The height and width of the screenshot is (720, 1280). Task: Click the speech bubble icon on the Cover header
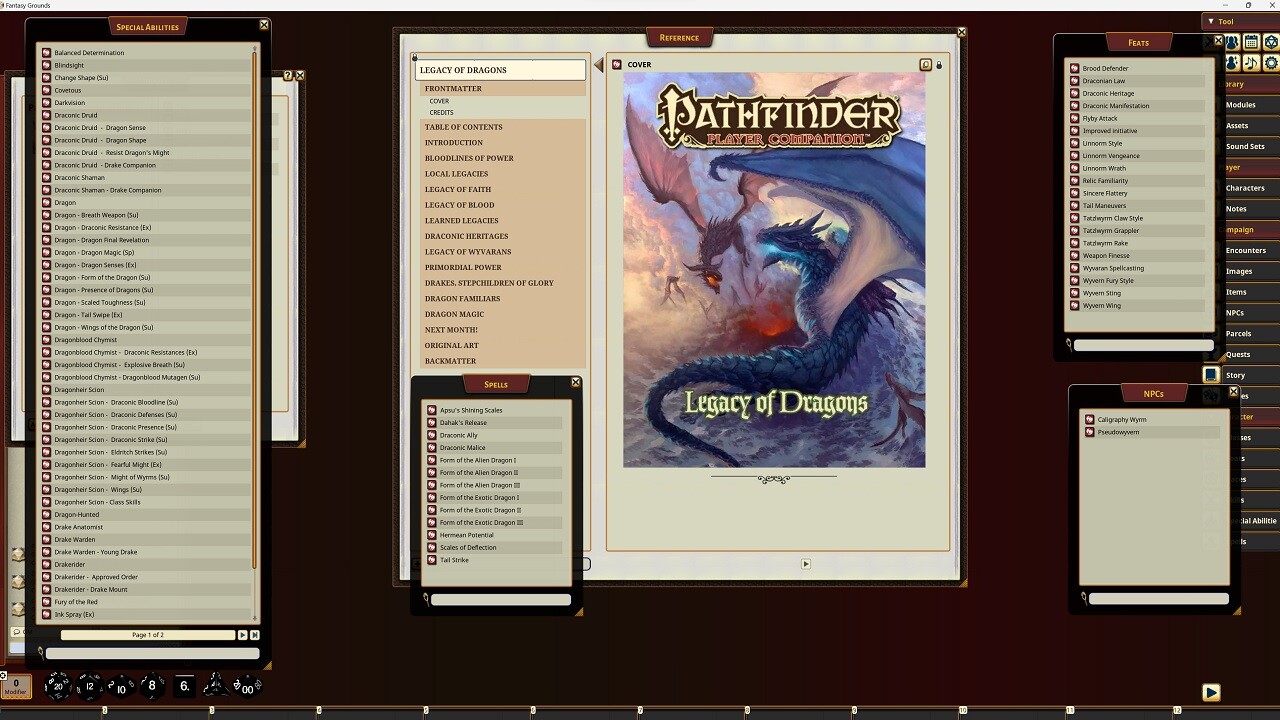(x=926, y=64)
